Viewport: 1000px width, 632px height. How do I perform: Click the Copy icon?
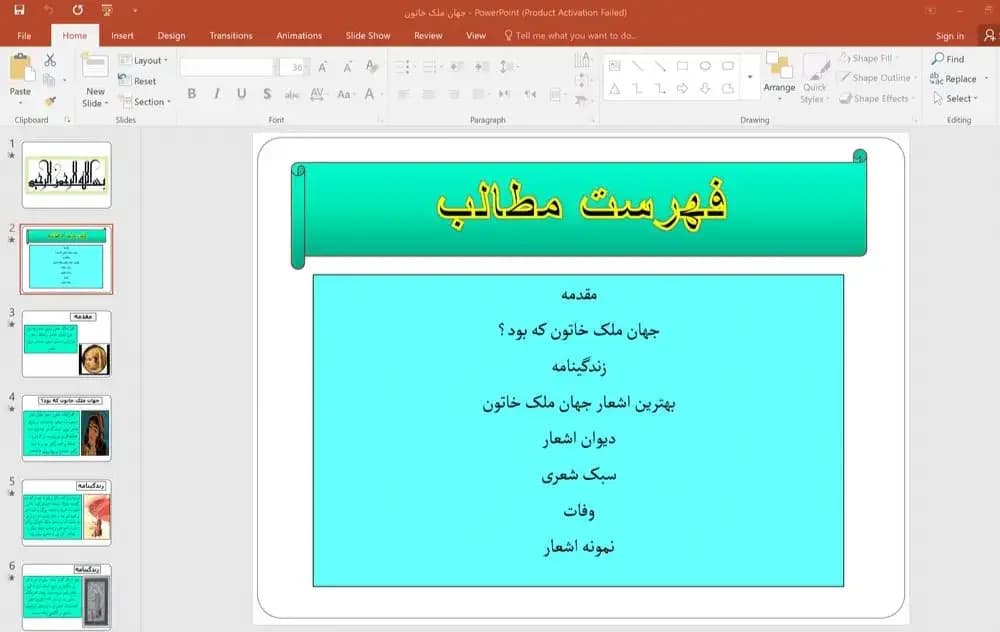pyautogui.click(x=49, y=80)
